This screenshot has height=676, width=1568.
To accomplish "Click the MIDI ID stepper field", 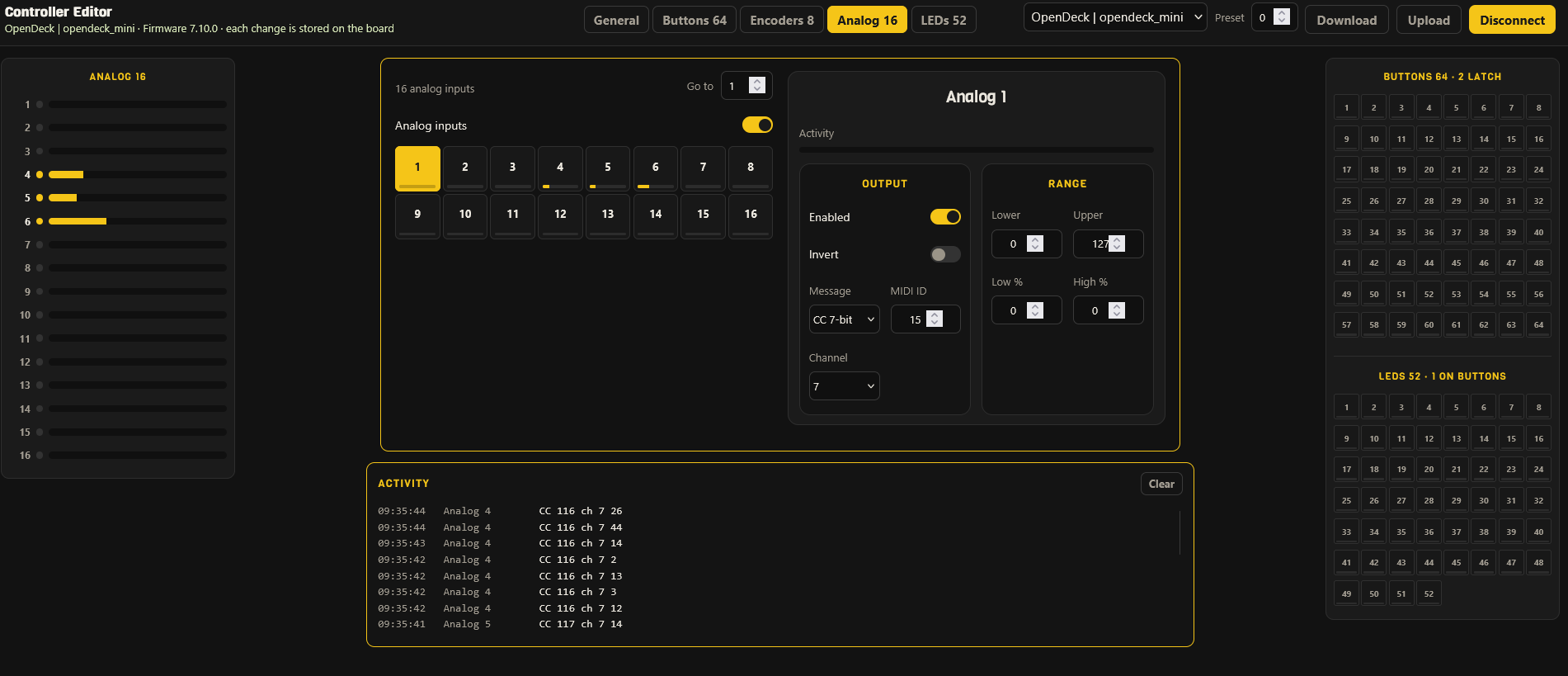I will point(925,319).
